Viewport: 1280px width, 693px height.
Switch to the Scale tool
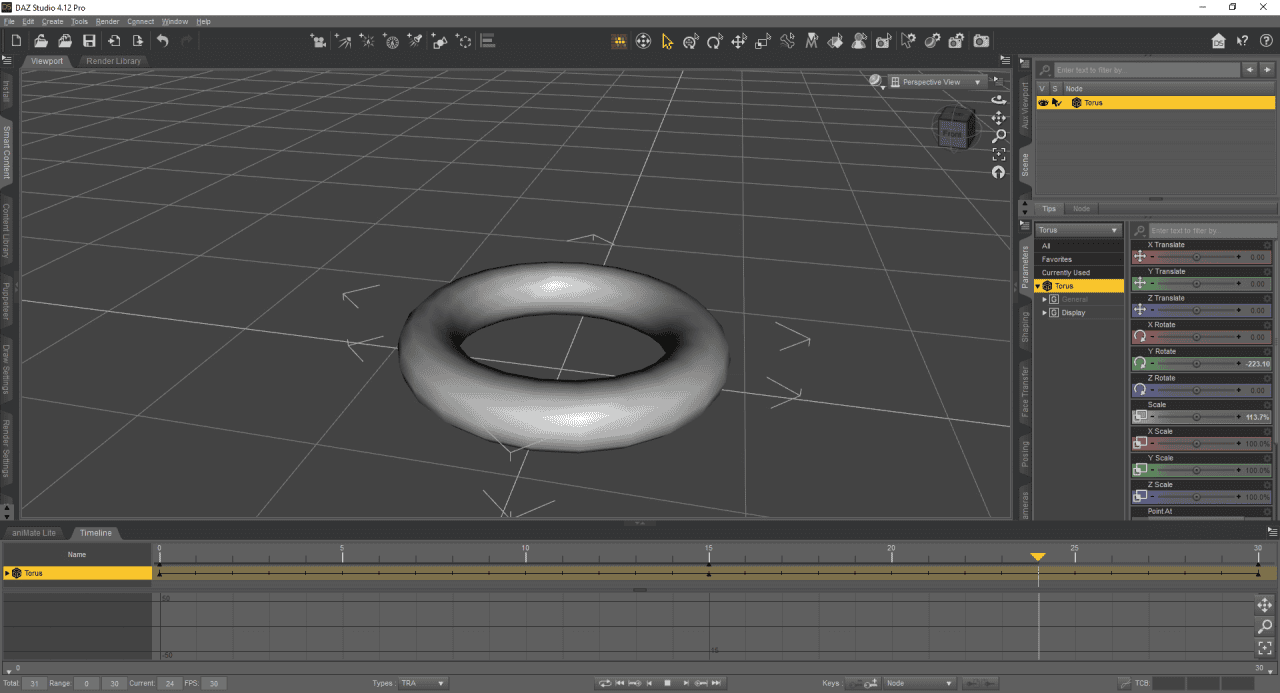tap(762, 40)
